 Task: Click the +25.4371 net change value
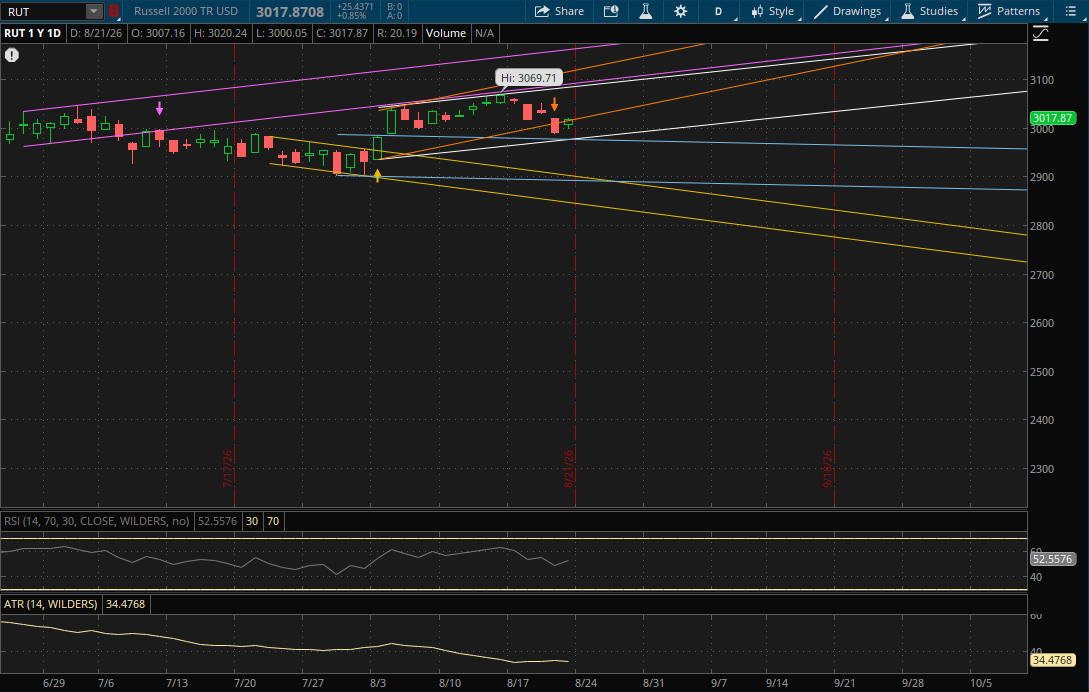click(x=355, y=7)
